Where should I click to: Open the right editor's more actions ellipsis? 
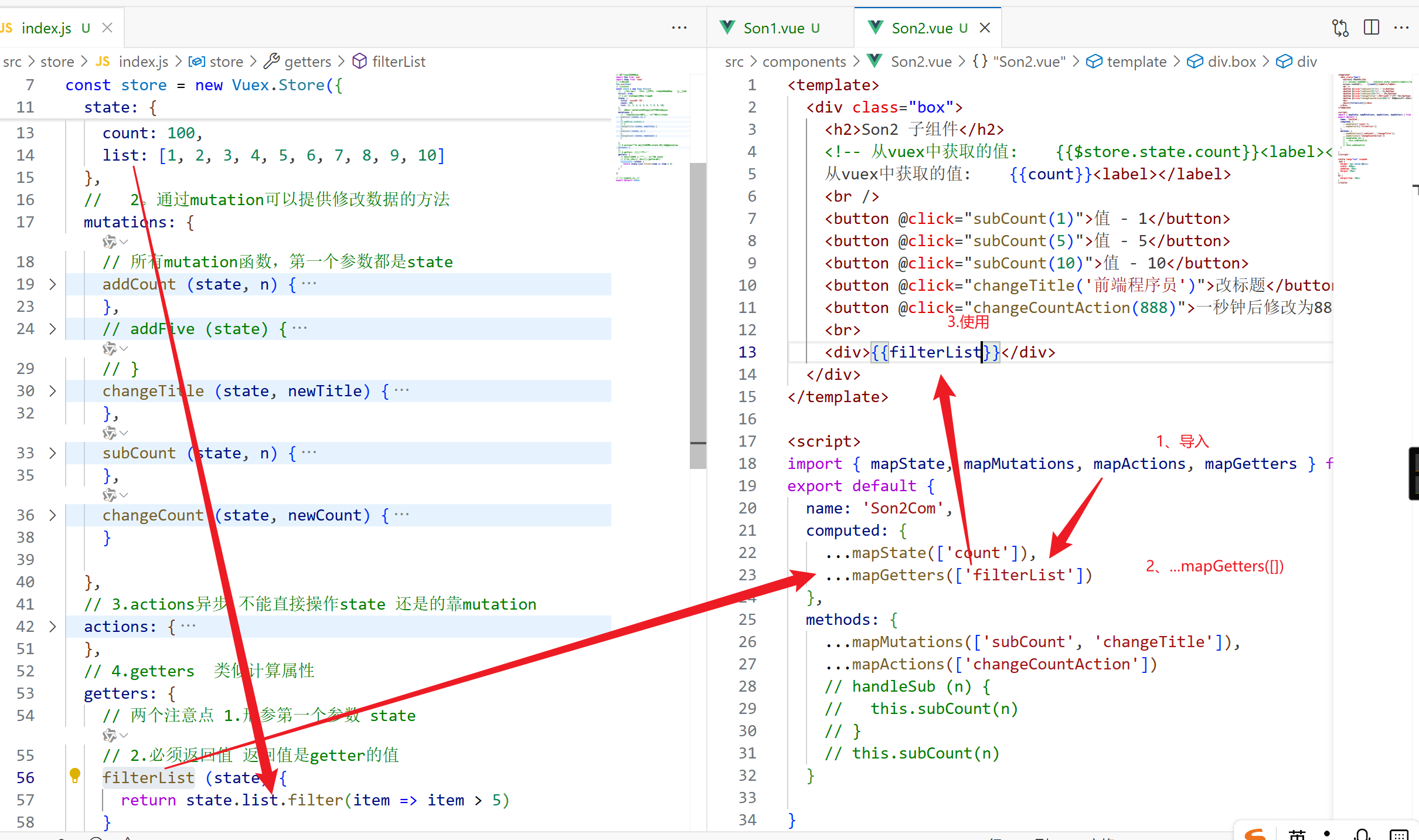click(1401, 28)
